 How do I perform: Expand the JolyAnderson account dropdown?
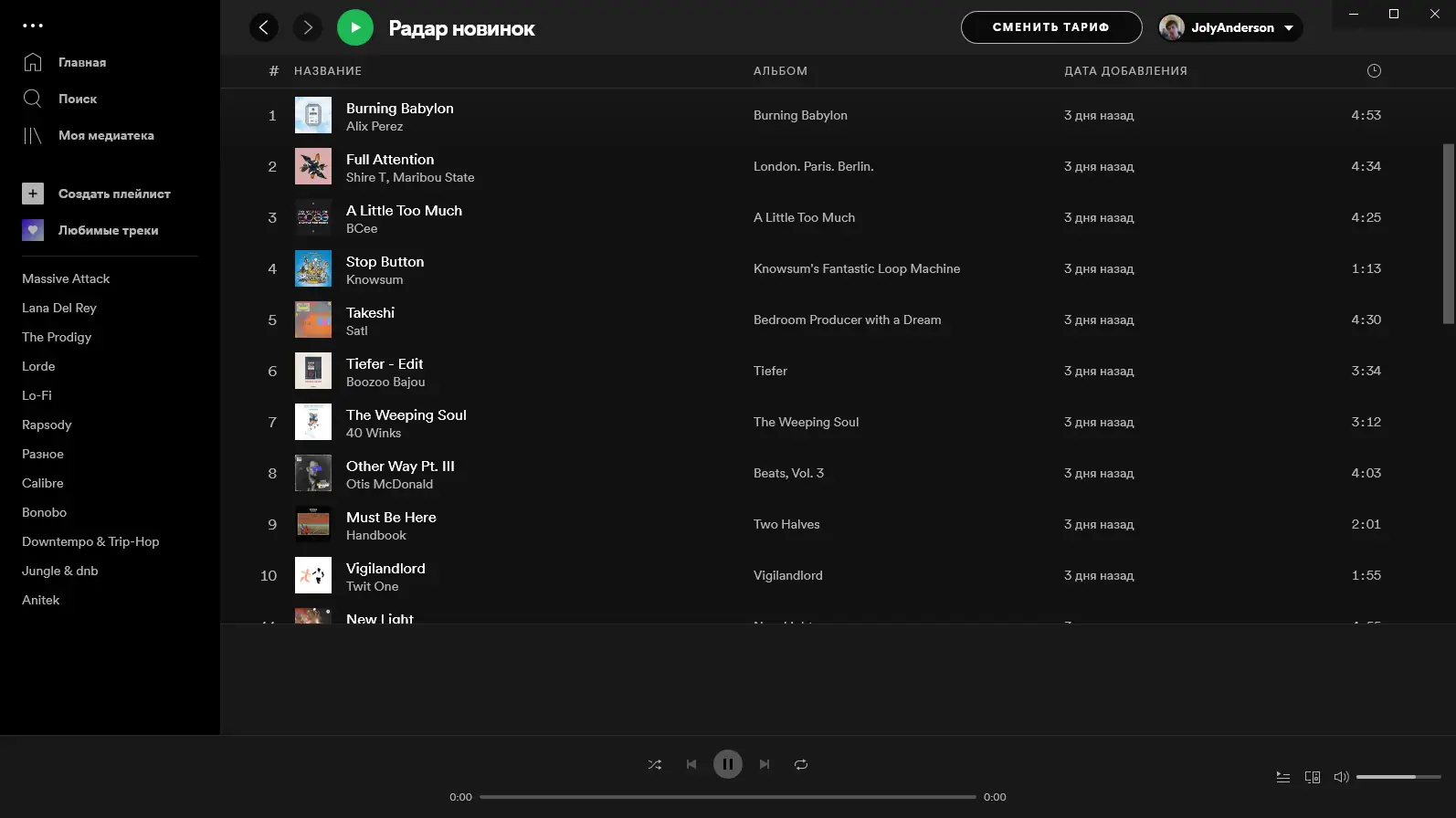click(1289, 27)
